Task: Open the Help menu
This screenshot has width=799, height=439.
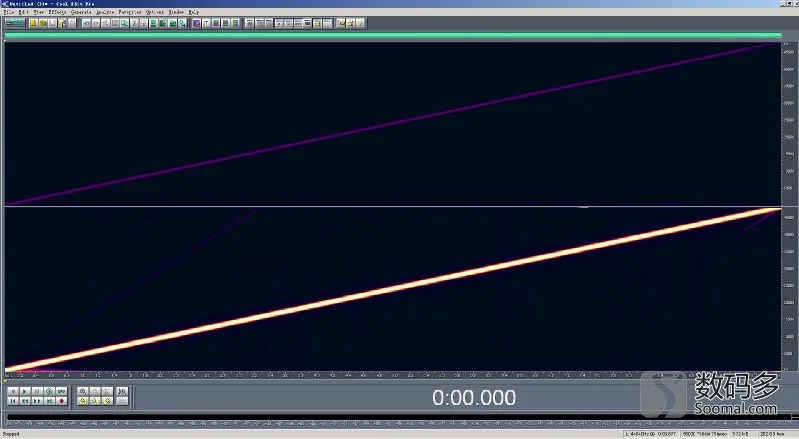Action: click(194, 12)
